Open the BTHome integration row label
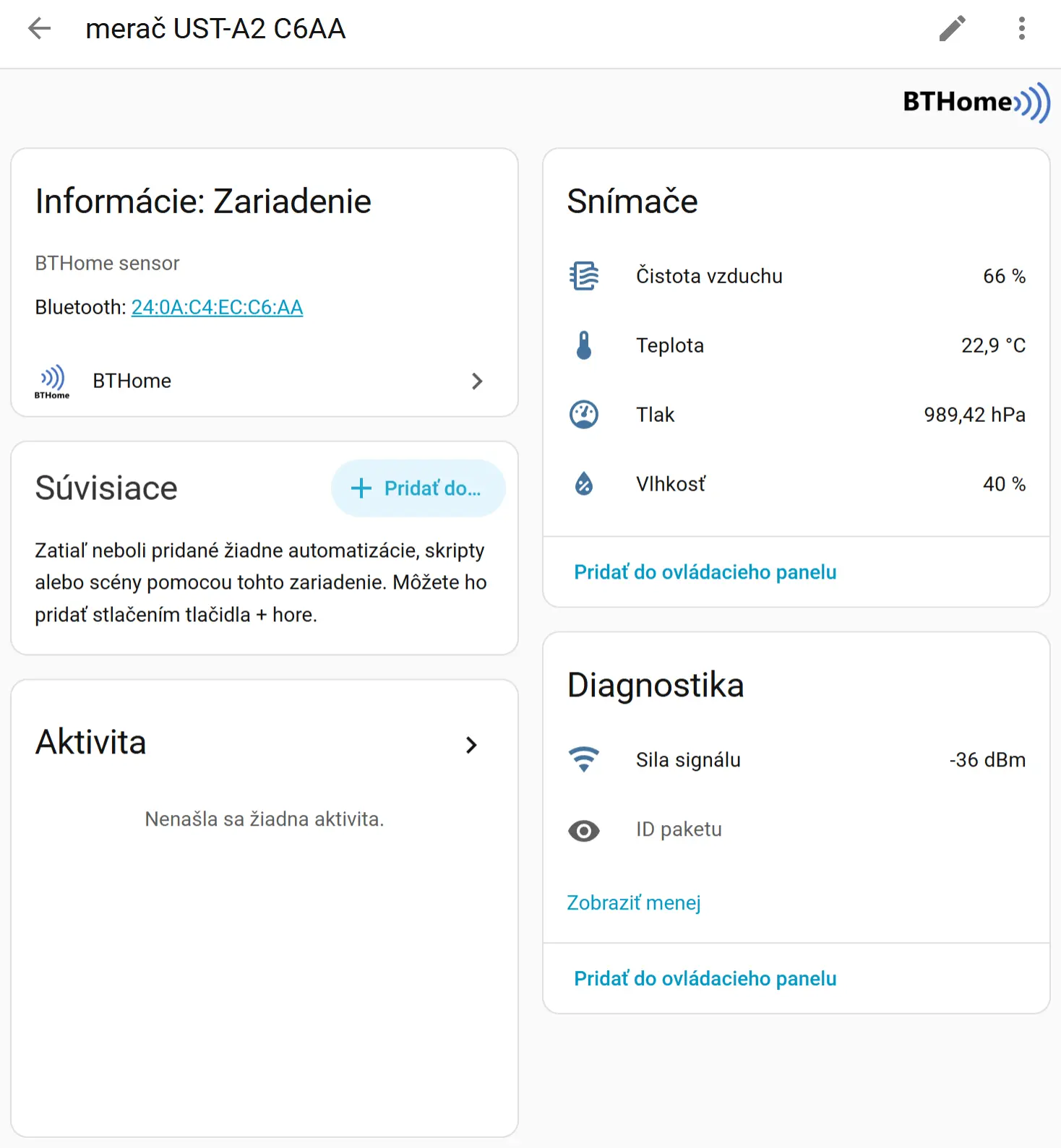This screenshot has width=1061, height=1148. click(132, 381)
